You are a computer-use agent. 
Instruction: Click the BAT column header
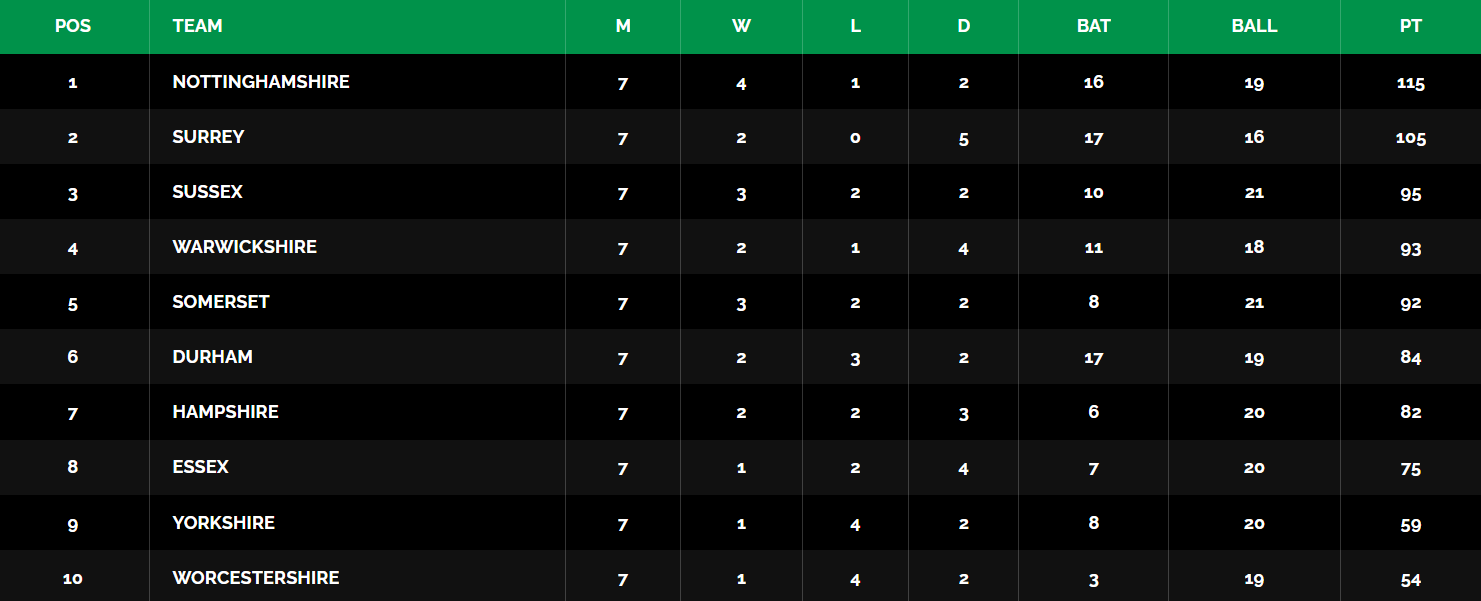(1093, 26)
